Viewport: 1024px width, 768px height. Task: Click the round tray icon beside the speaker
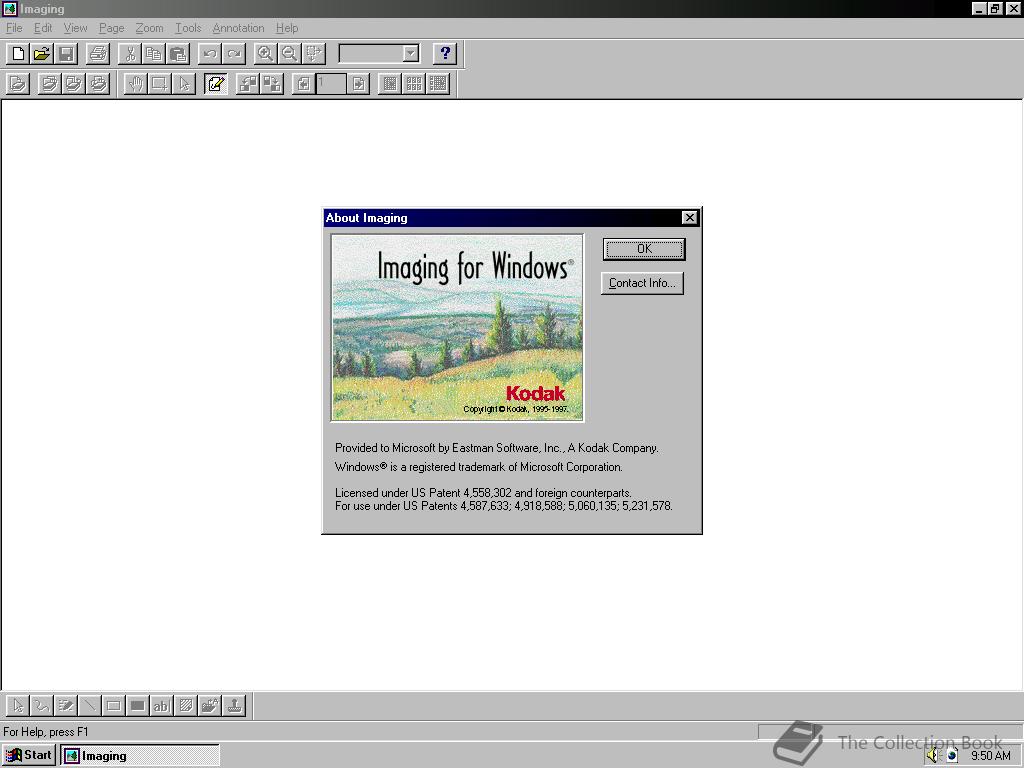point(952,756)
